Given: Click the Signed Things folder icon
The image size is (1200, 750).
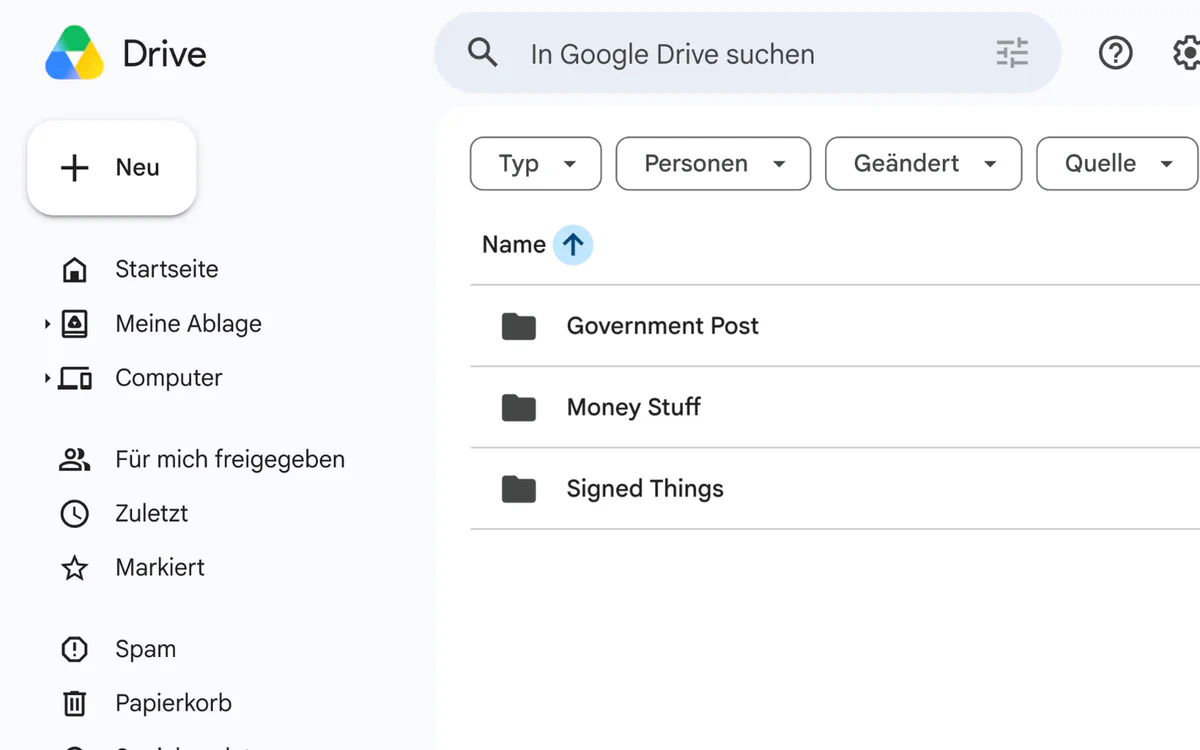Looking at the screenshot, I should [519, 489].
